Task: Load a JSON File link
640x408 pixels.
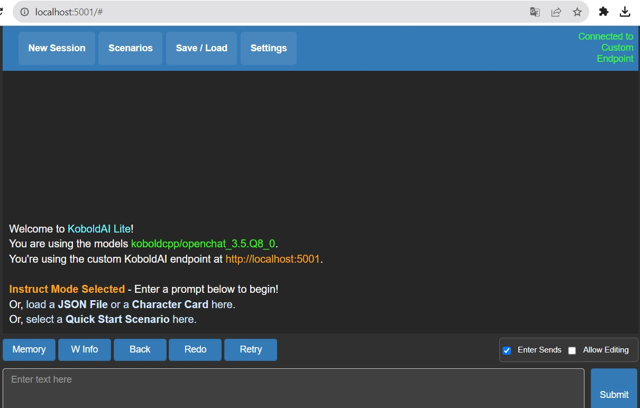Action: click(x=82, y=304)
